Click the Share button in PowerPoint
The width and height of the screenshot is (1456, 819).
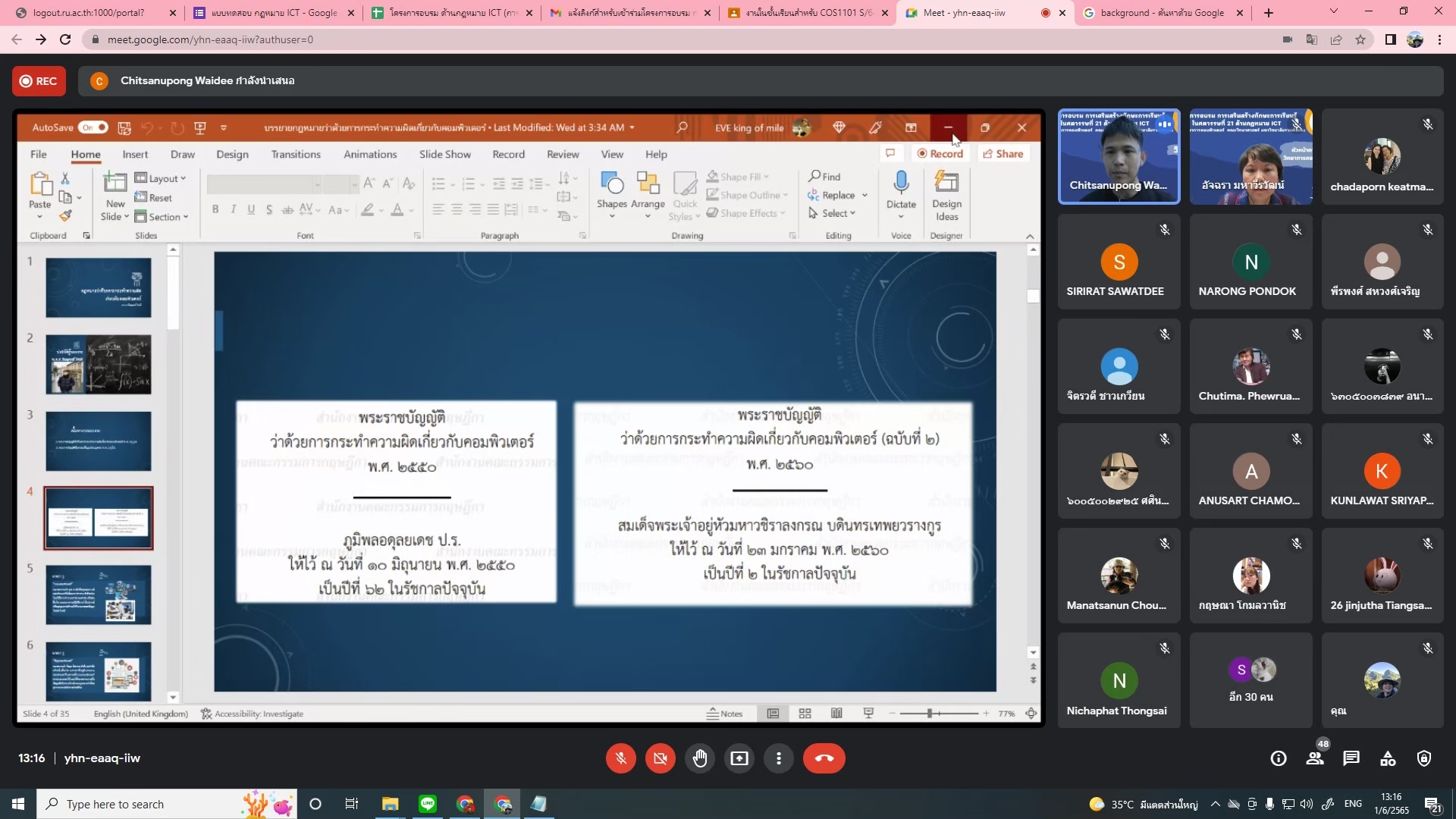(1003, 153)
